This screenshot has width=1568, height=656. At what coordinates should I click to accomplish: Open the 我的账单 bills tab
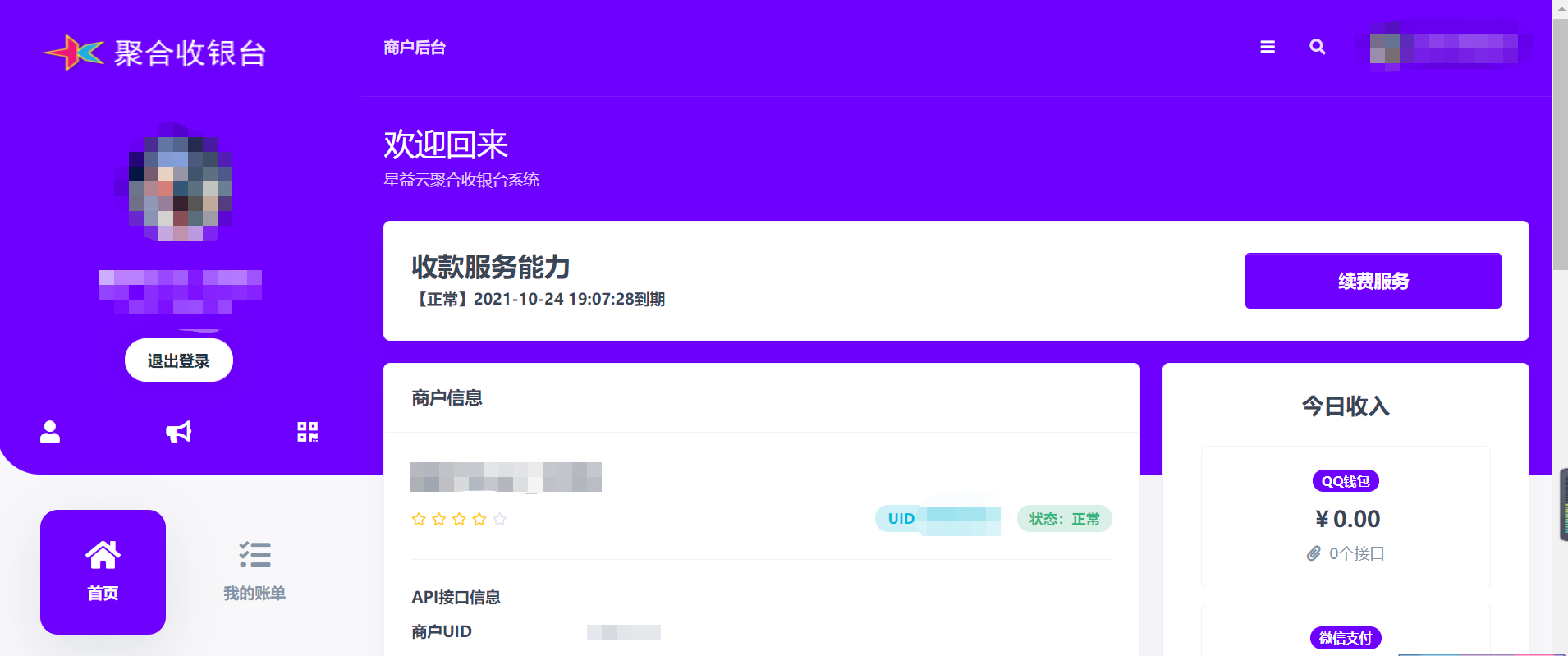pos(254,571)
